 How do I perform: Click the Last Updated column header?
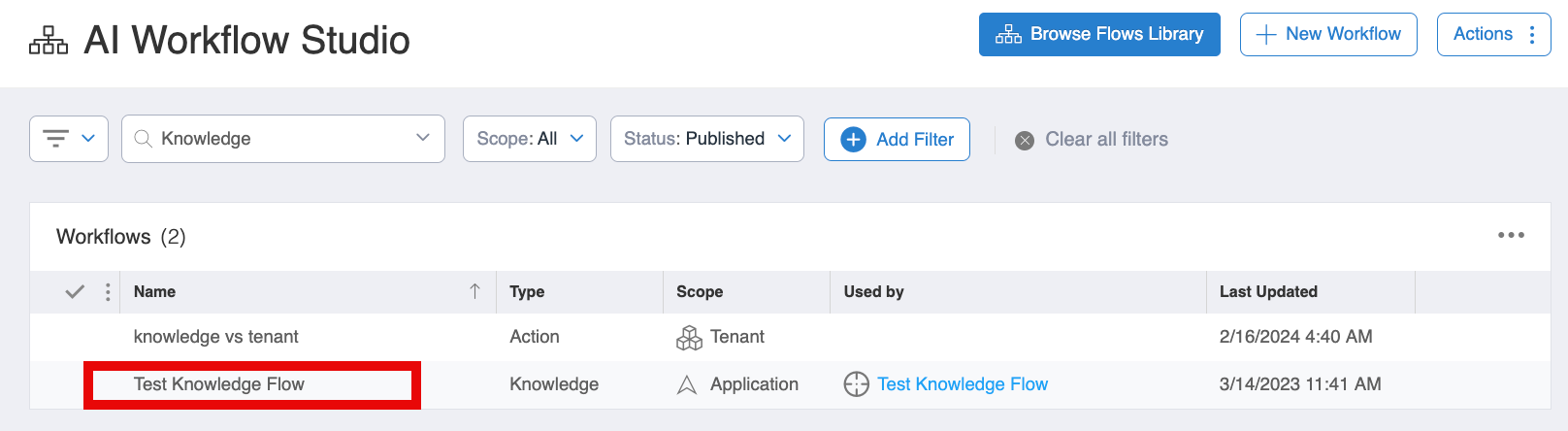click(1267, 291)
